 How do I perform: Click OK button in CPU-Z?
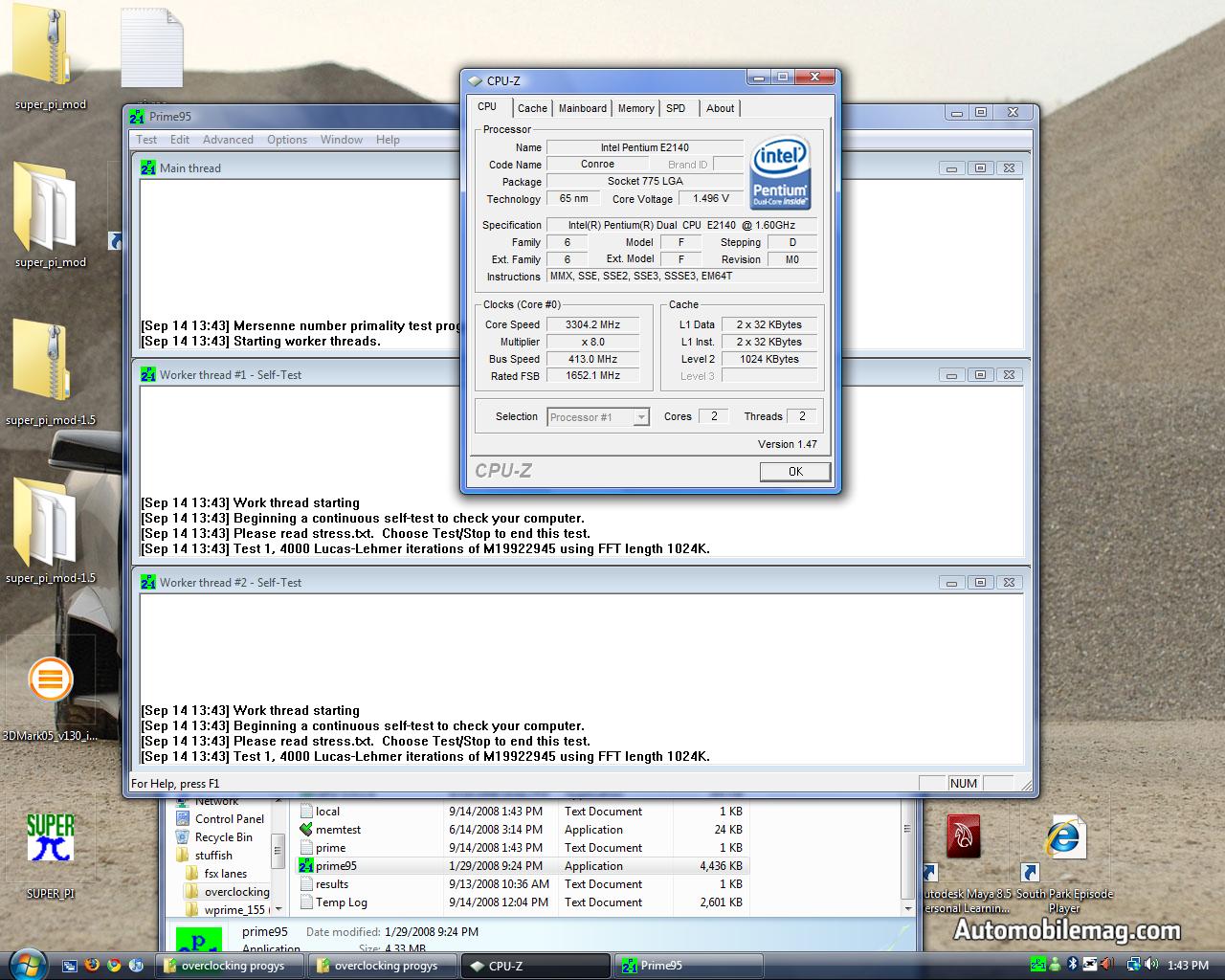pyautogui.click(x=795, y=471)
